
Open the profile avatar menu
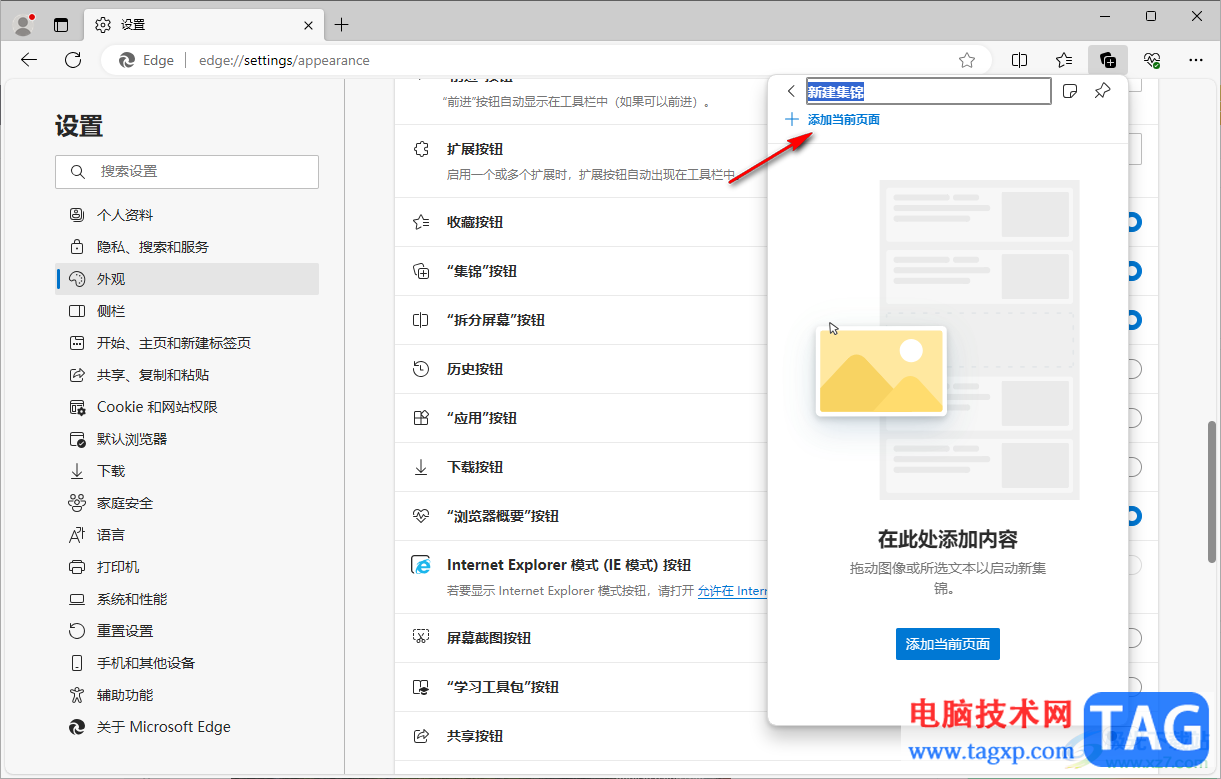point(24,24)
